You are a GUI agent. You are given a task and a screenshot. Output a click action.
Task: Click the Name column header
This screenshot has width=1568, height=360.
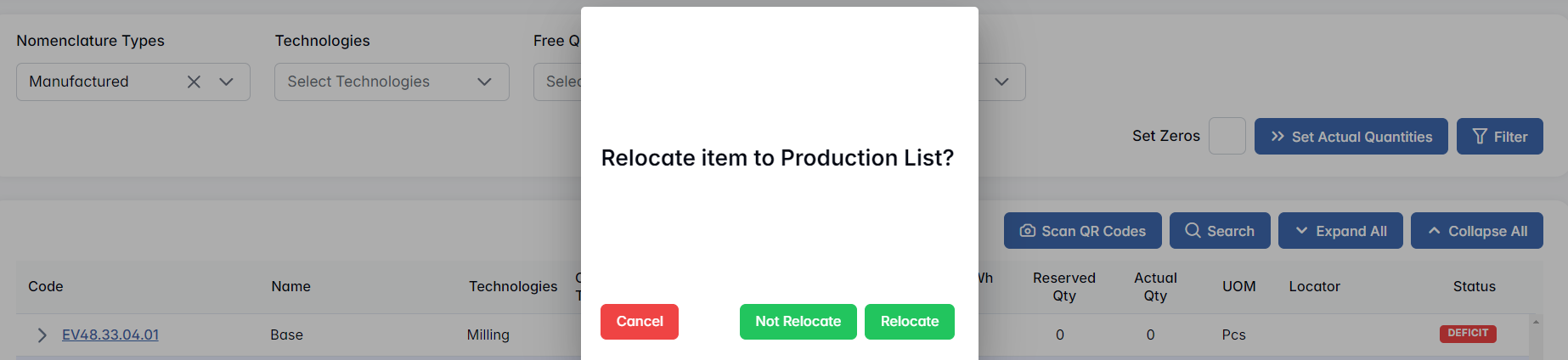point(290,287)
